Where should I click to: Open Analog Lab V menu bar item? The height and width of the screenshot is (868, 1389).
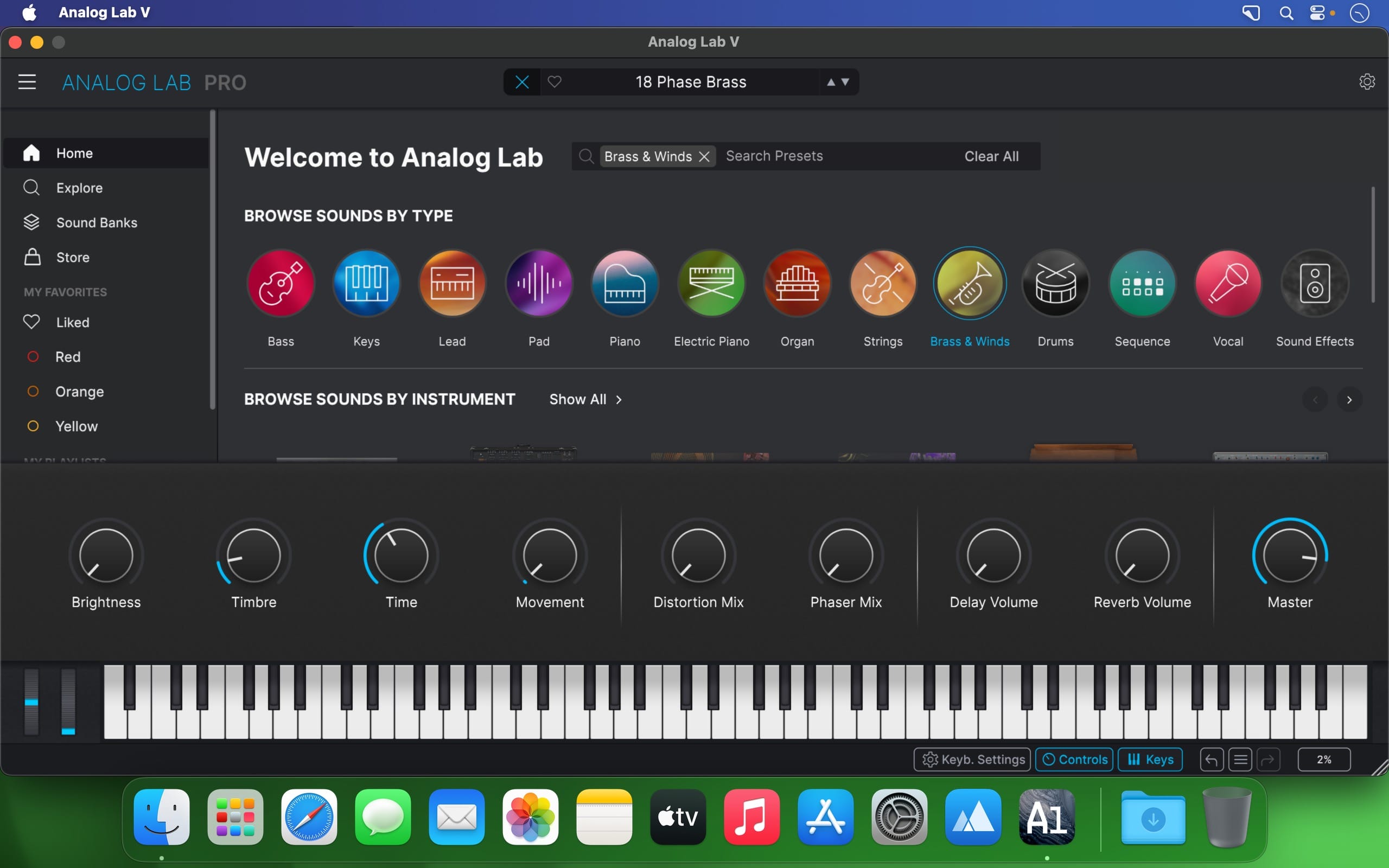[x=105, y=12]
